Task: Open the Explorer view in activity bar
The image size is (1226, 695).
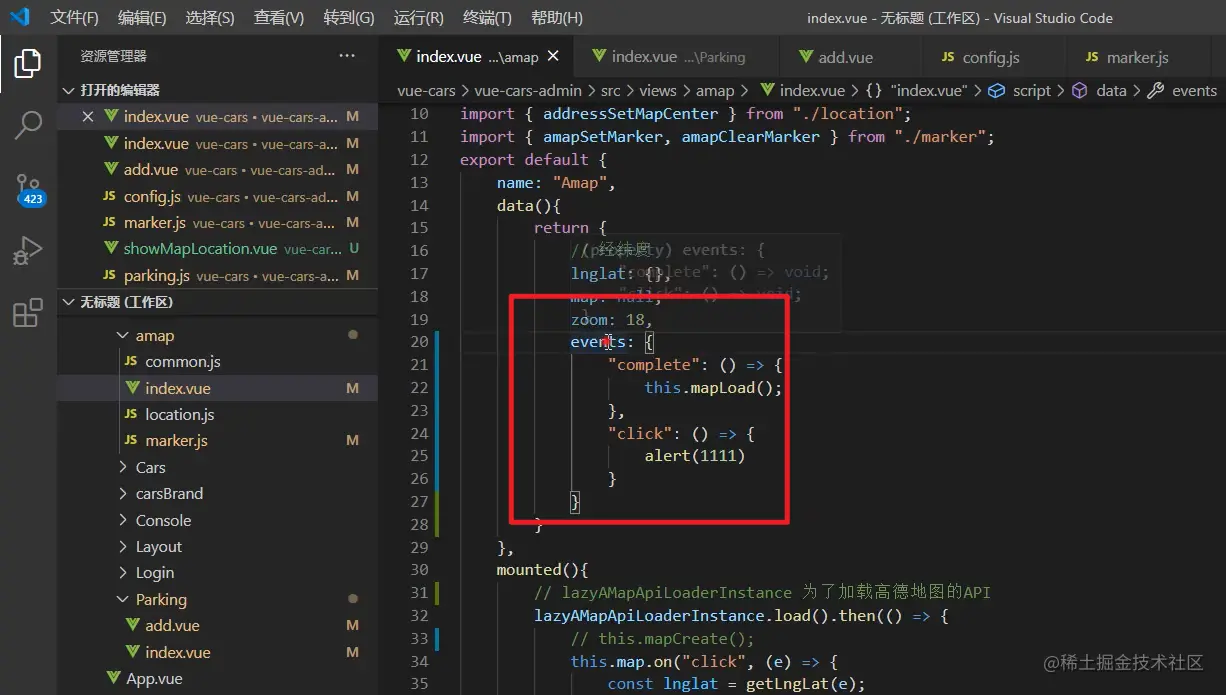Action: 28,64
